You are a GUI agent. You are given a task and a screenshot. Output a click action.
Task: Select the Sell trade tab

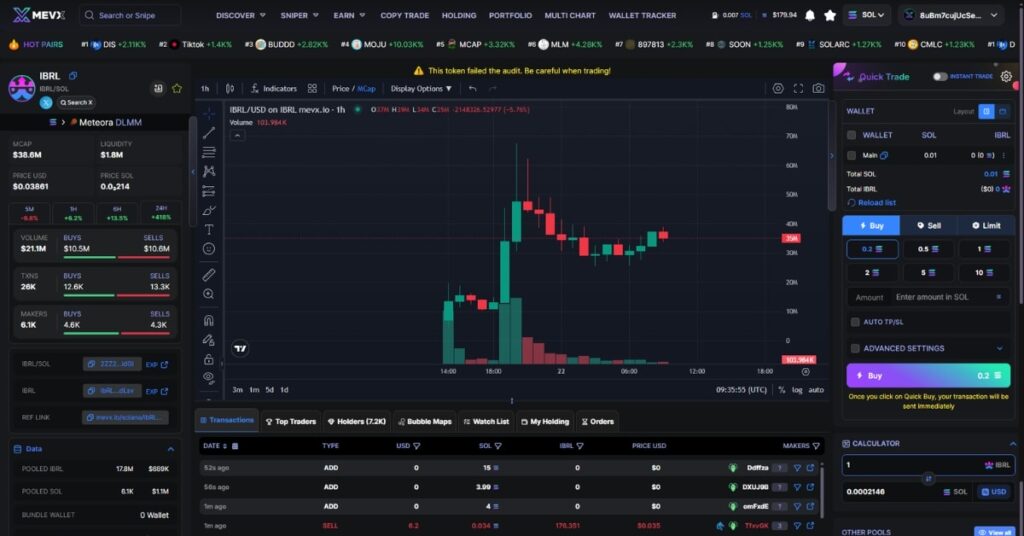pyautogui.click(x=929, y=225)
